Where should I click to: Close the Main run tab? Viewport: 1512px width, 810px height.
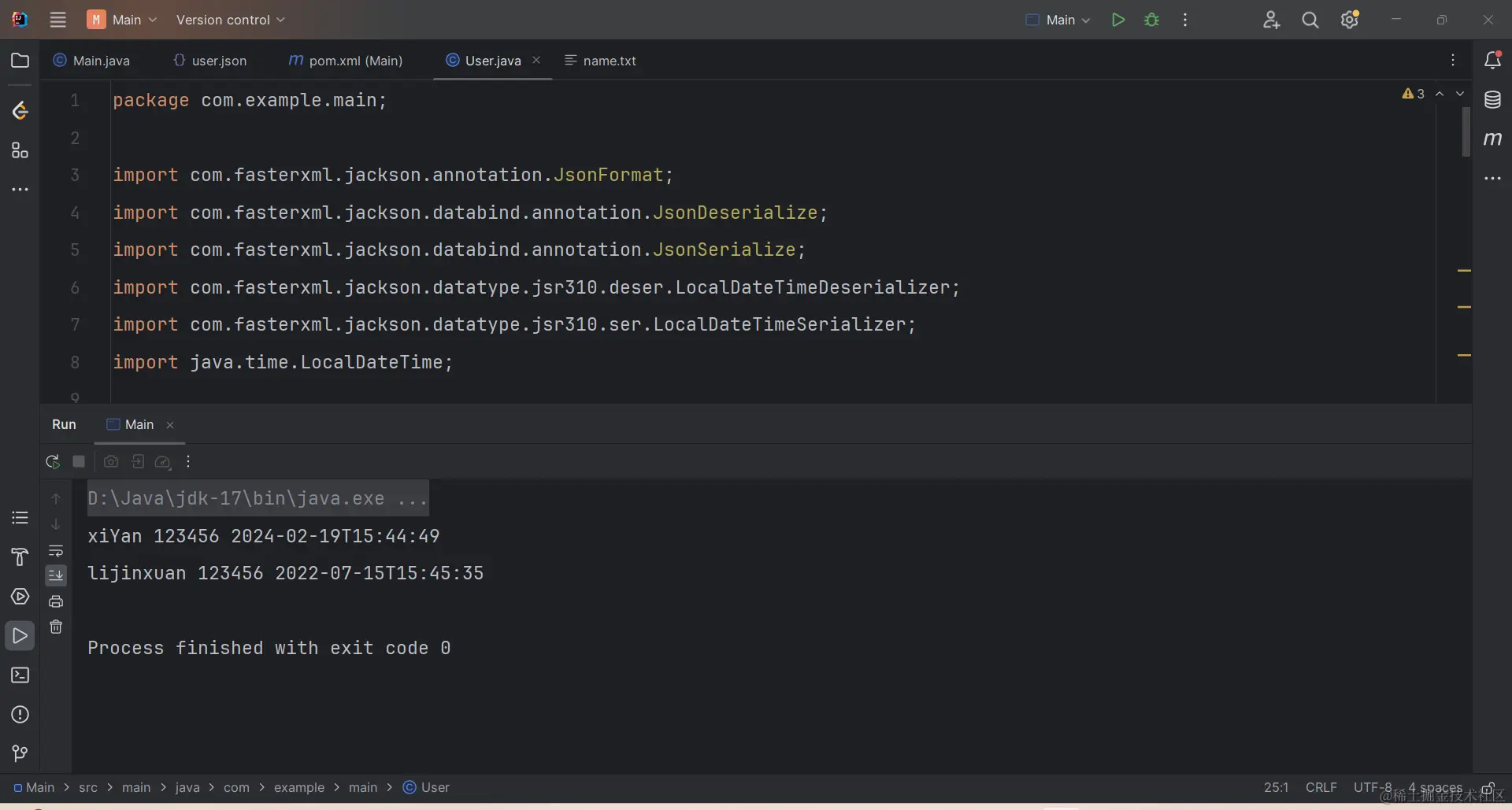coord(170,425)
